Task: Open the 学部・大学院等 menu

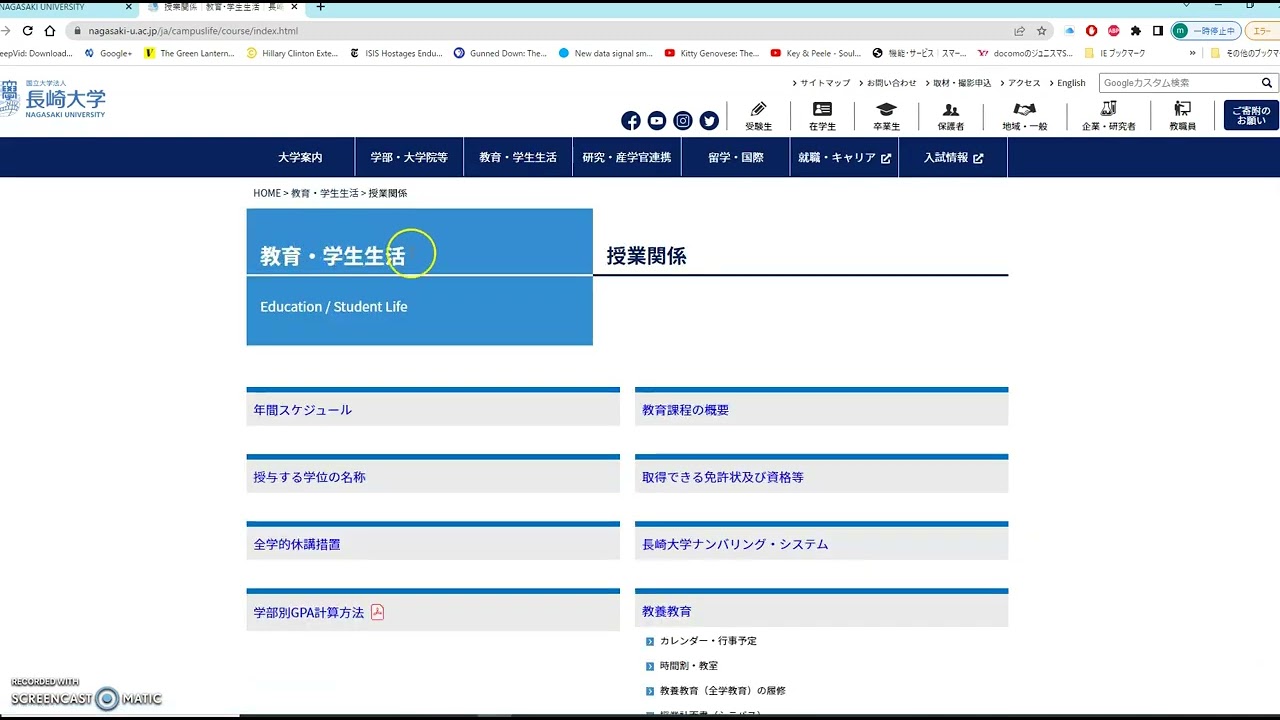Action: point(409,157)
